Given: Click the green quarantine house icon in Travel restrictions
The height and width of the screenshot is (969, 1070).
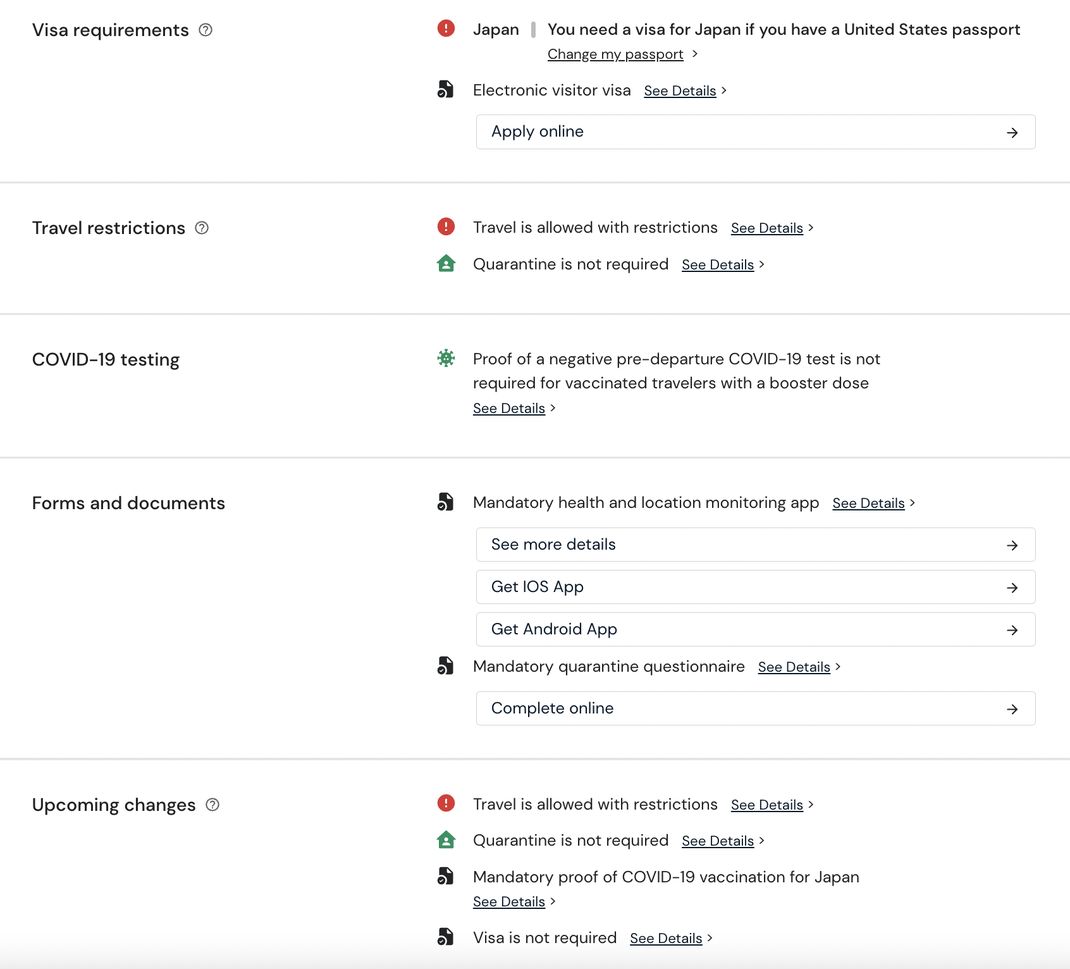Looking at the screenshot, I should [x=446, y=264].
